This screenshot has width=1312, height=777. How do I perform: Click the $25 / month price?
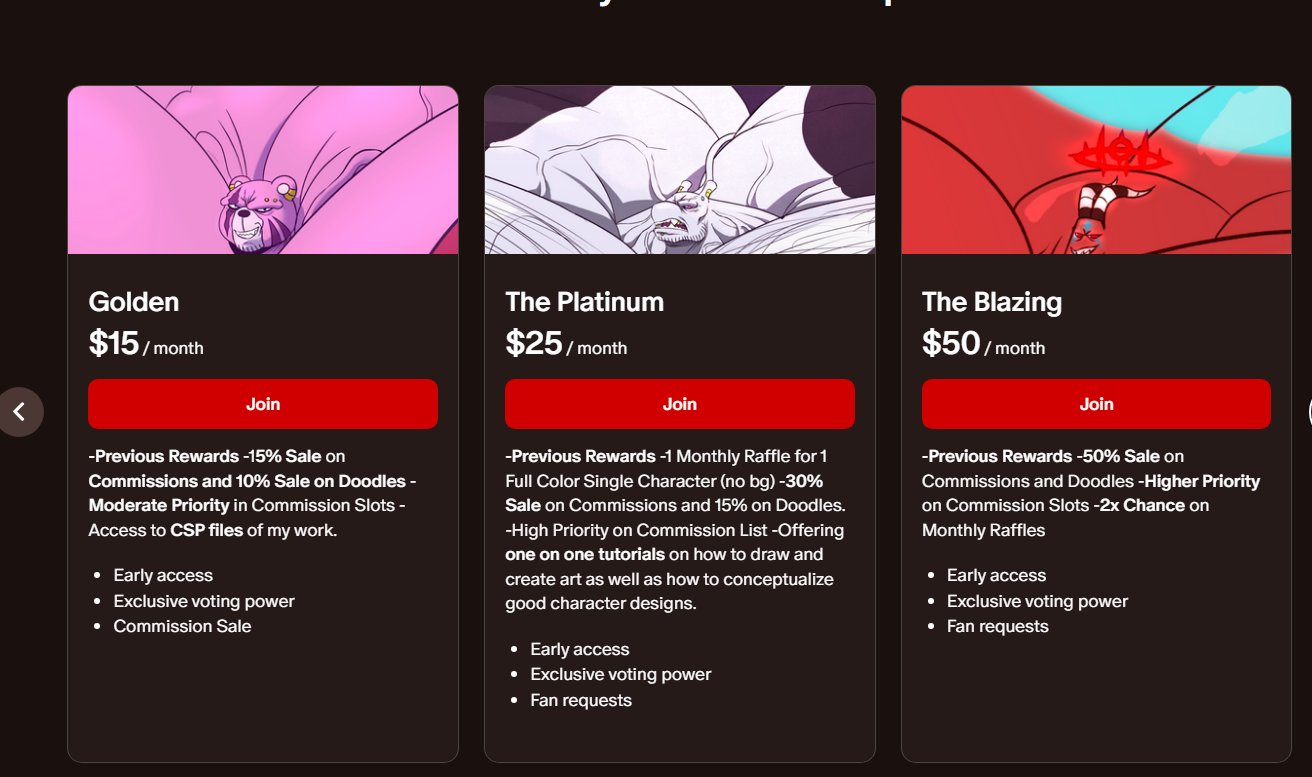(x=566, y=345)
